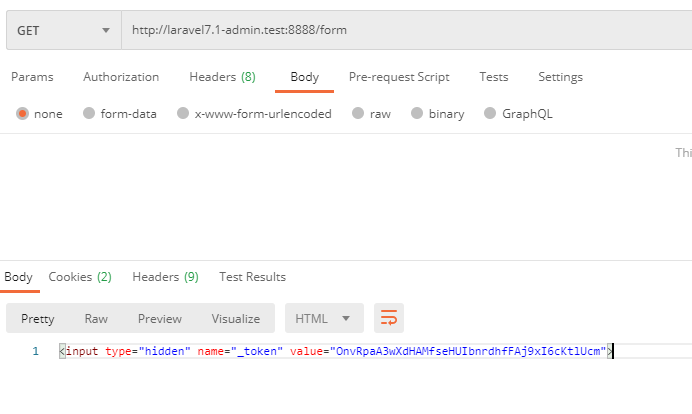Viewport: 692px width, 414px height.
Task: Open the response Body tab
Action: point(19,277)
